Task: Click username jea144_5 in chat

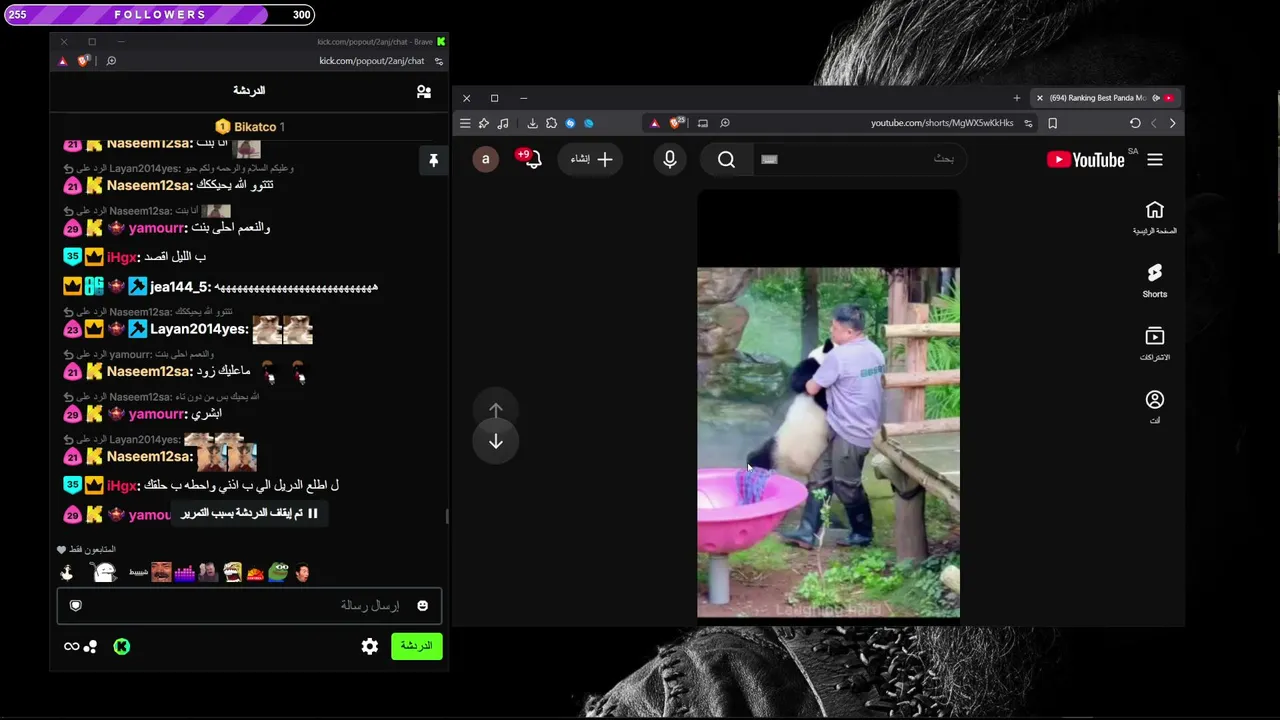Action: (178, 287)
